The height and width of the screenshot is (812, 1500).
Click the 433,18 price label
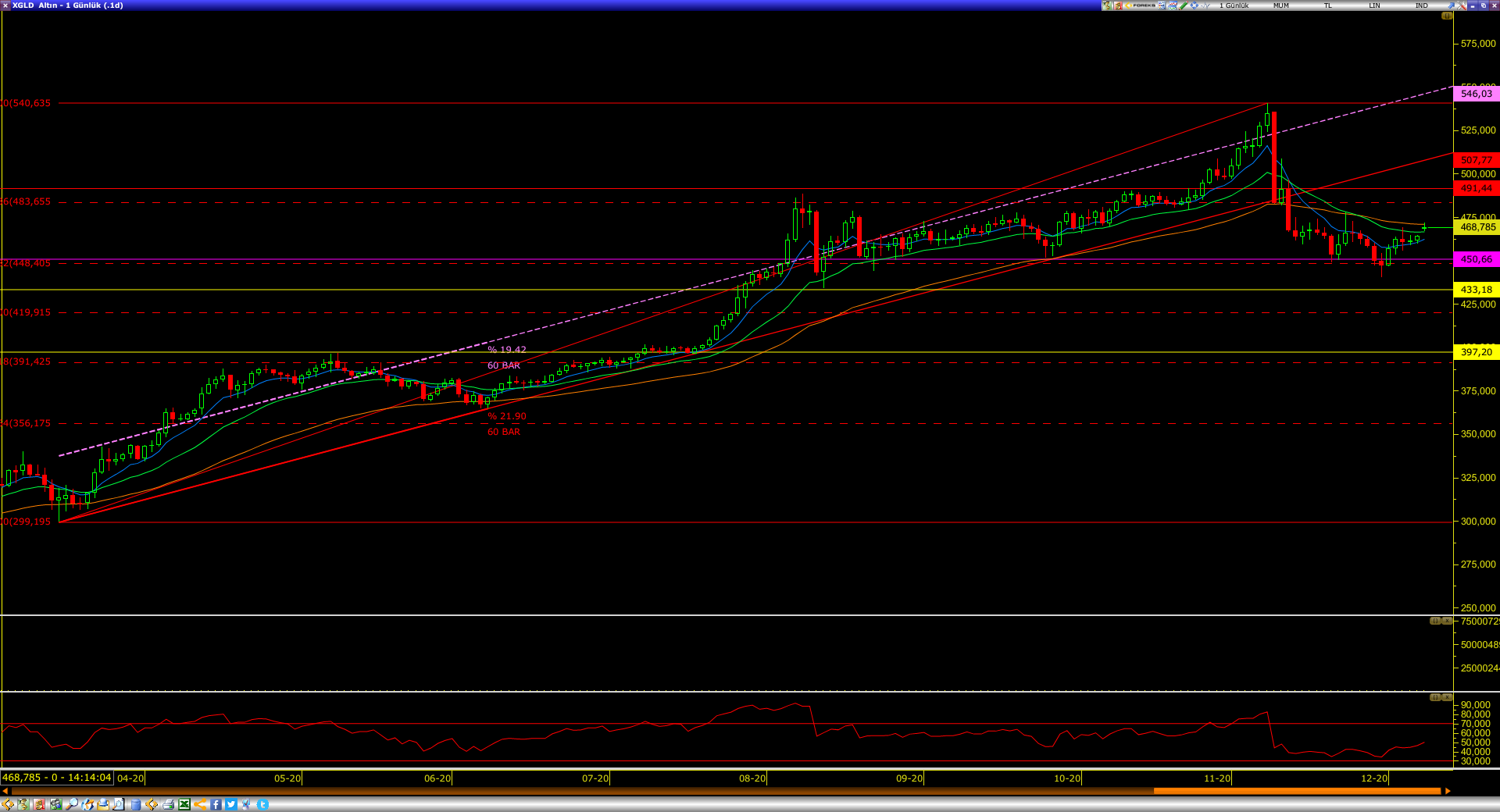1477,290
